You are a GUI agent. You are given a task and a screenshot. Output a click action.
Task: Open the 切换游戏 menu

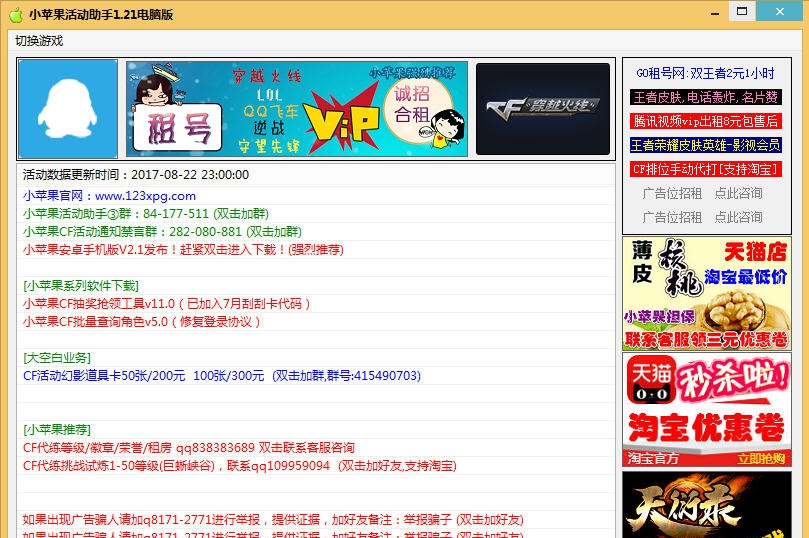[39, 41]
